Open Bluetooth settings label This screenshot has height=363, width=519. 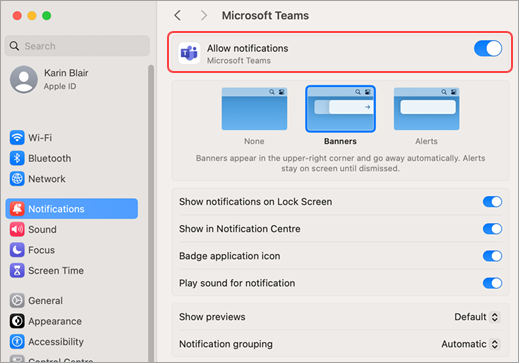coord(50,158)
